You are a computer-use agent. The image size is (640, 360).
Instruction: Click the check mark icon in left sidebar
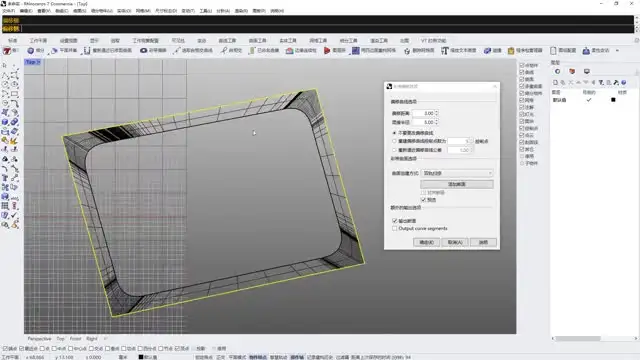click(x=14, y=216)
